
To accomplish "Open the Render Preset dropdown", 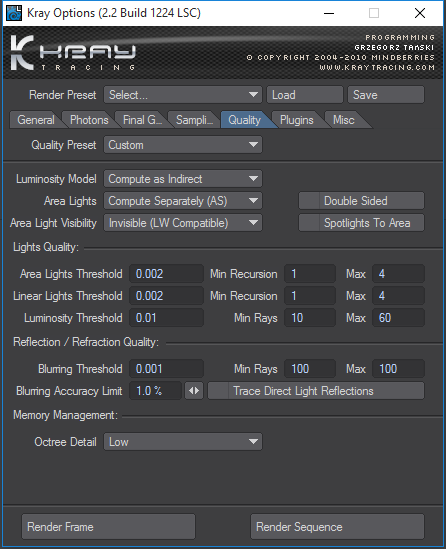I will pyautogui.click(x=183, y=95).
